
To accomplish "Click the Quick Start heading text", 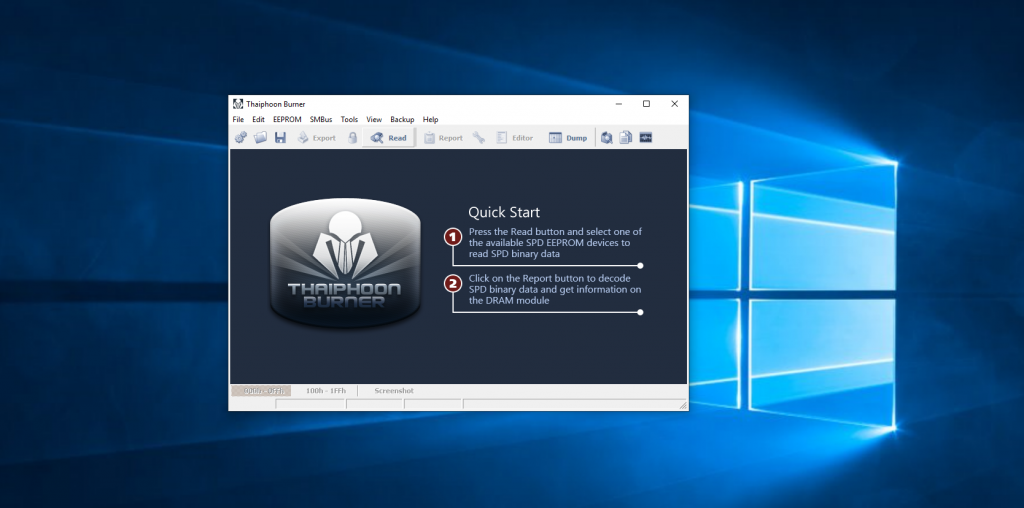I will (504, 212).
